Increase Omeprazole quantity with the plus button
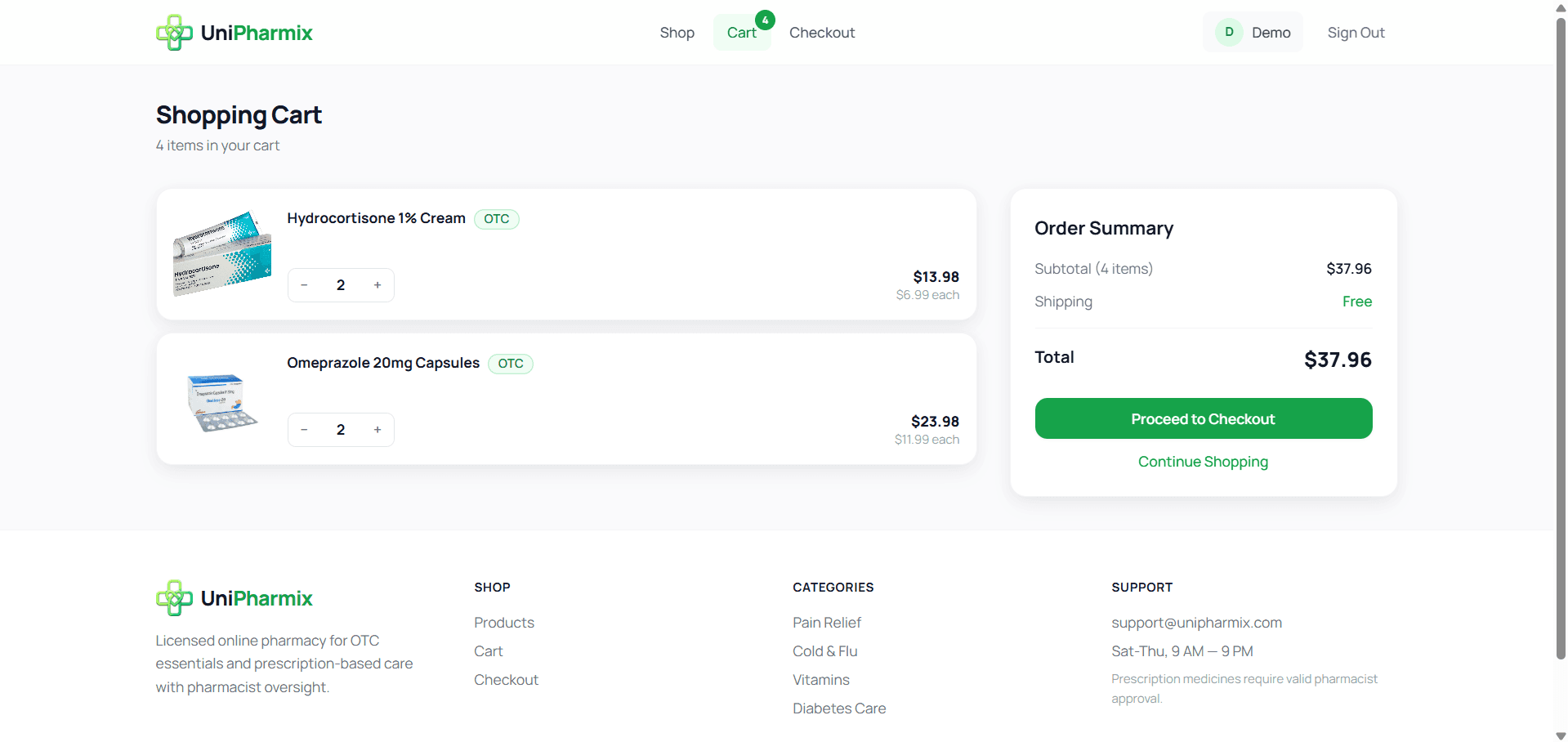Screen dimensions: 1568x742 [377, 429]
